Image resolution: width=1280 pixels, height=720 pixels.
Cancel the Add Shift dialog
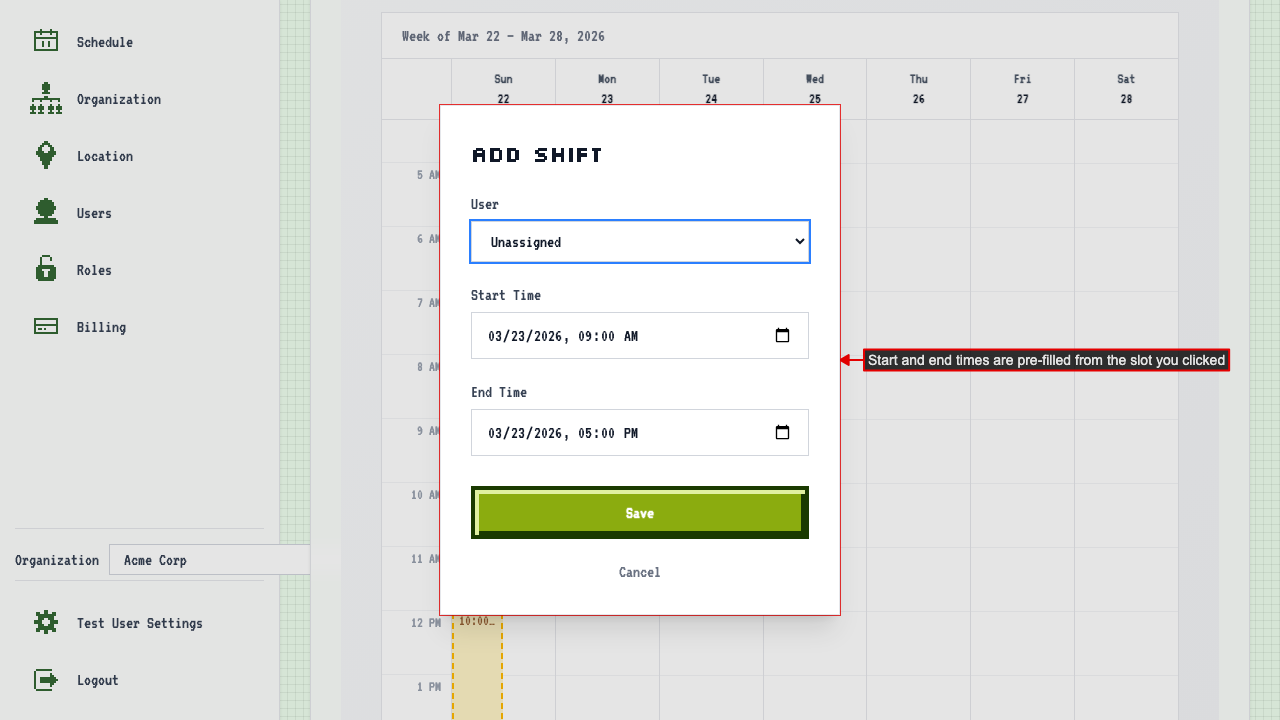click(x=639, y=572)
